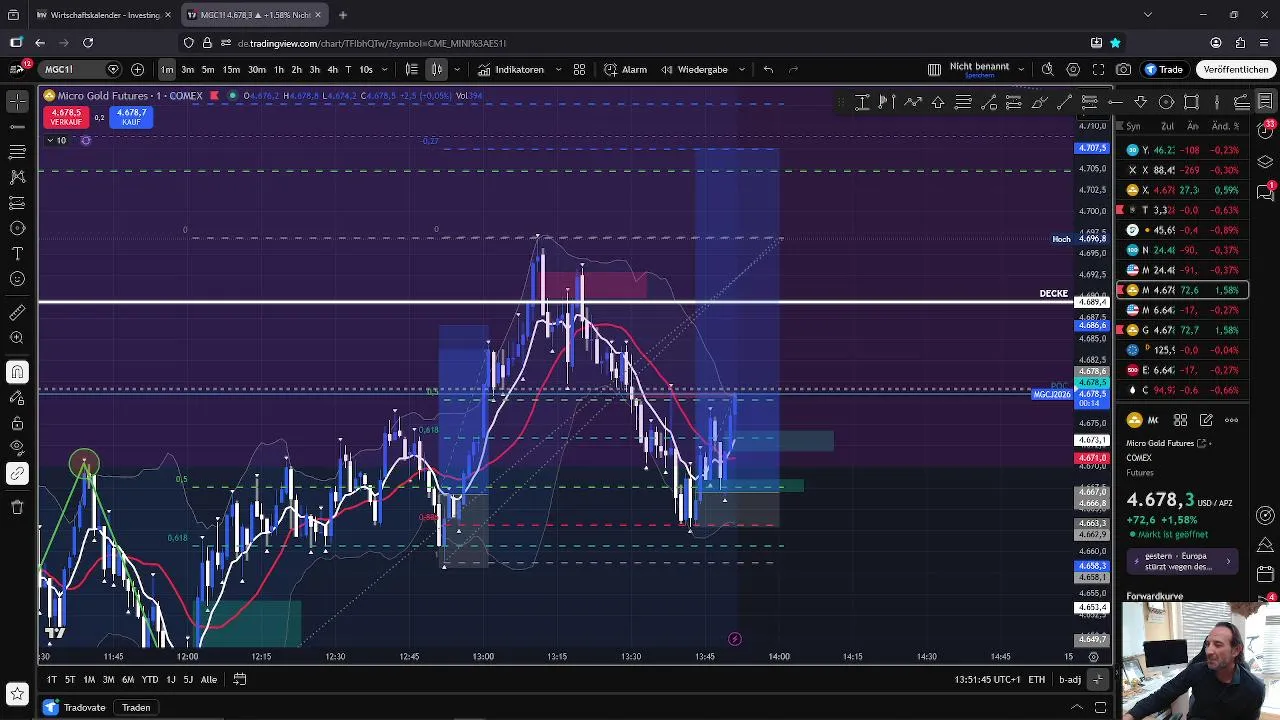Screen dimensions: 1280x720
Task: Open the indicator templates grid icon
Action: pos(579,69)
